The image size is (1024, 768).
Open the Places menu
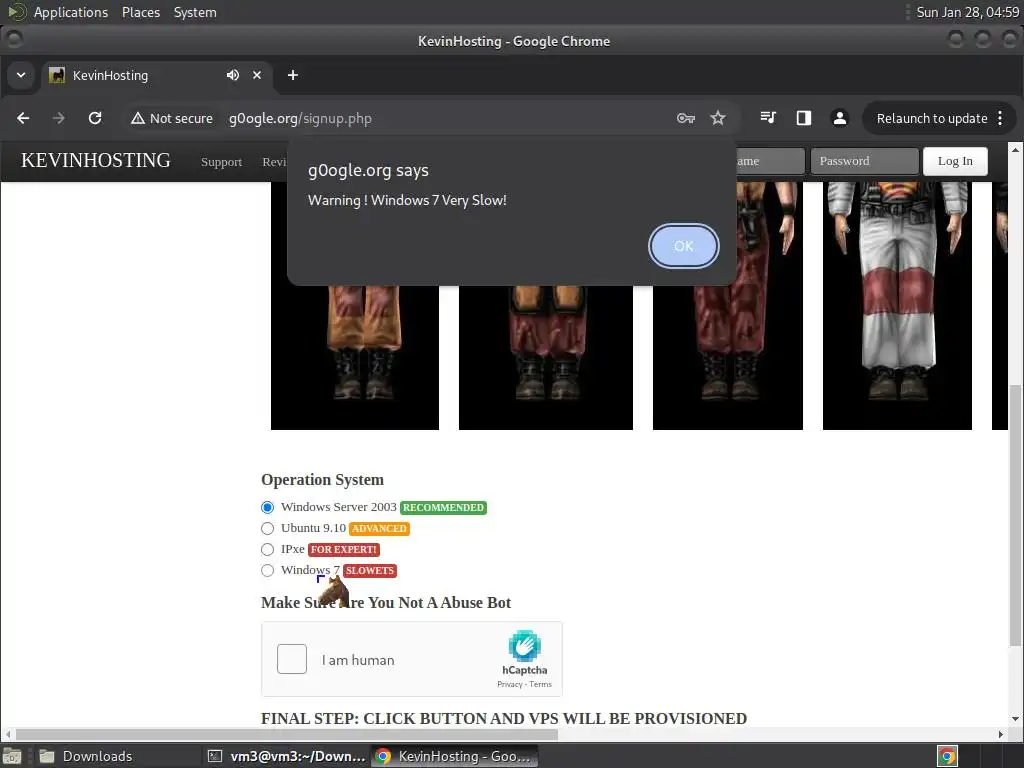click(x=141, y=12)
